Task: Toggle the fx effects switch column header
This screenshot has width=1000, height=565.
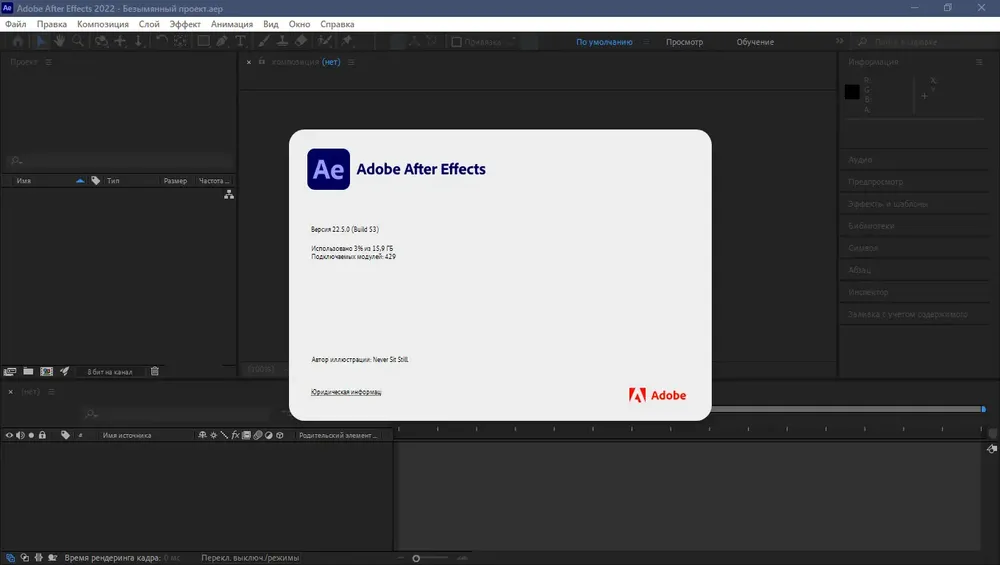Action: click(x=235, y=435)
